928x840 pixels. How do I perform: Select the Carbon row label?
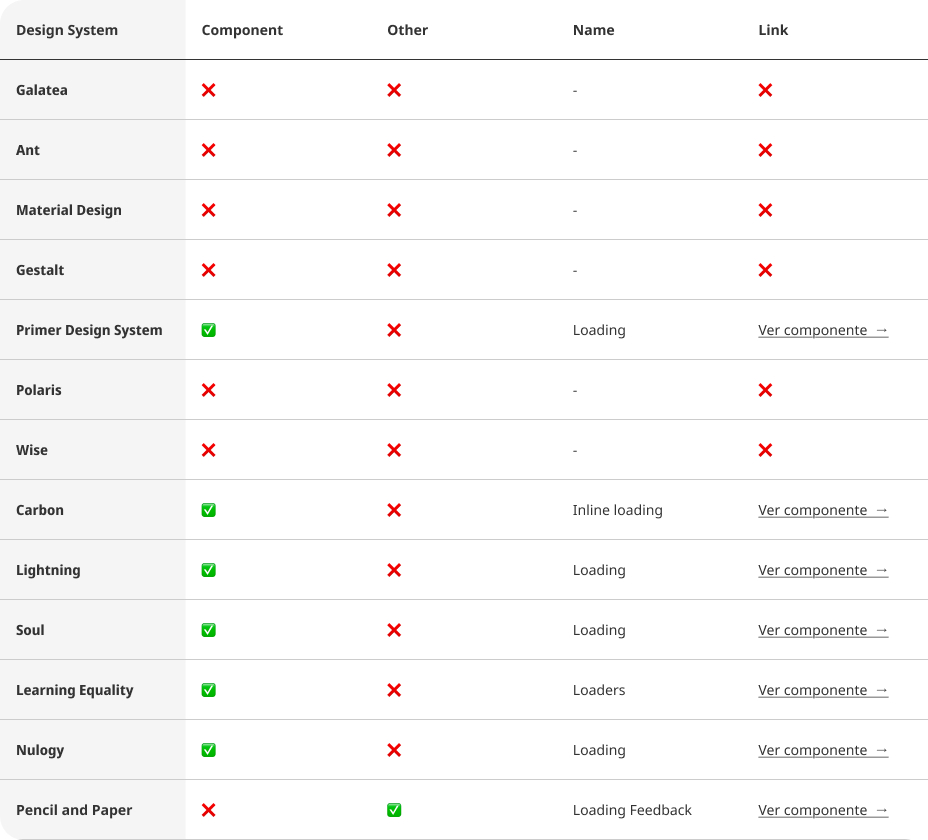[40, 510]
